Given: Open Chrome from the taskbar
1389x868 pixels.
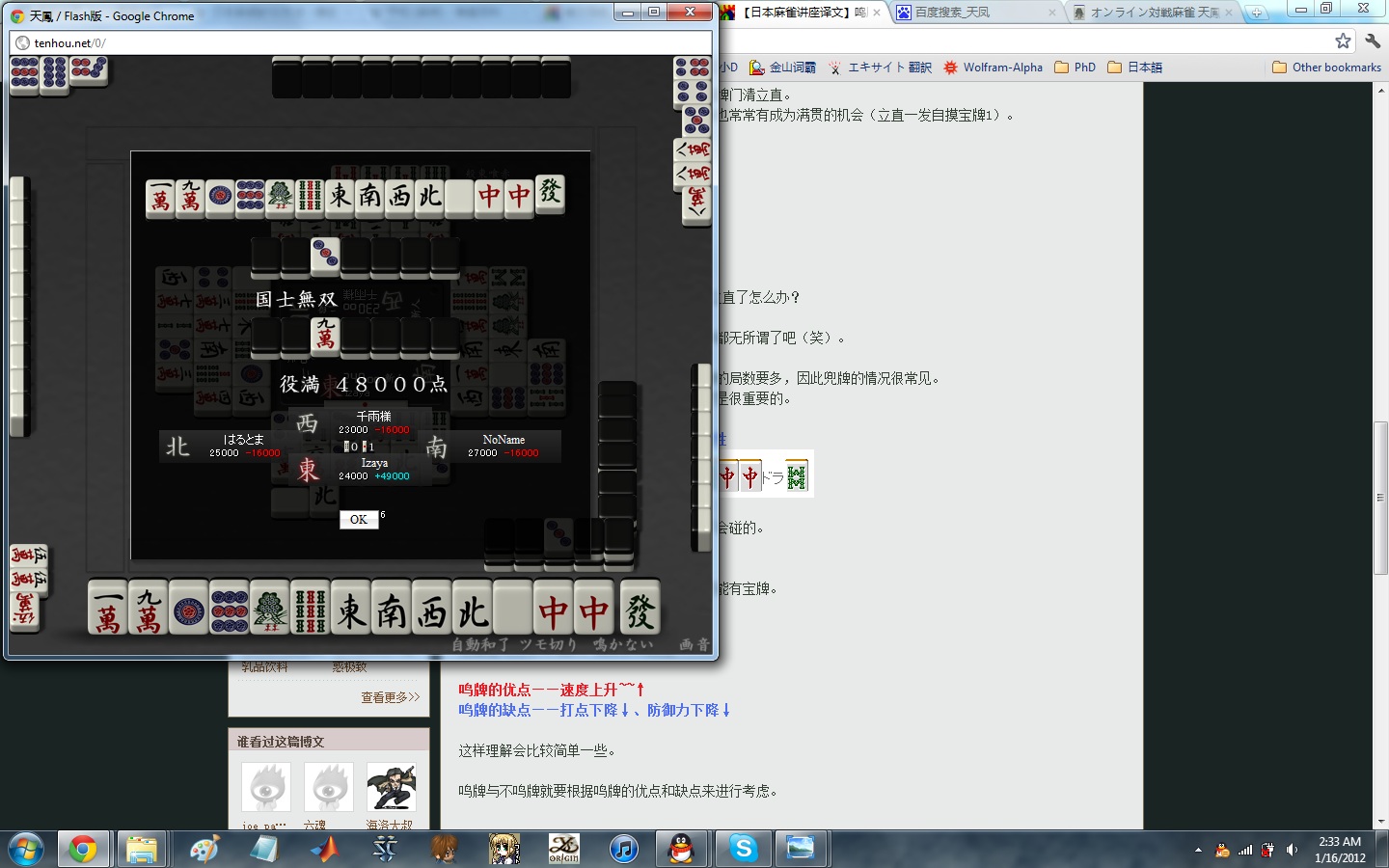Looking at the screenshot, I should pyautogui.click(x=83, y=849).
